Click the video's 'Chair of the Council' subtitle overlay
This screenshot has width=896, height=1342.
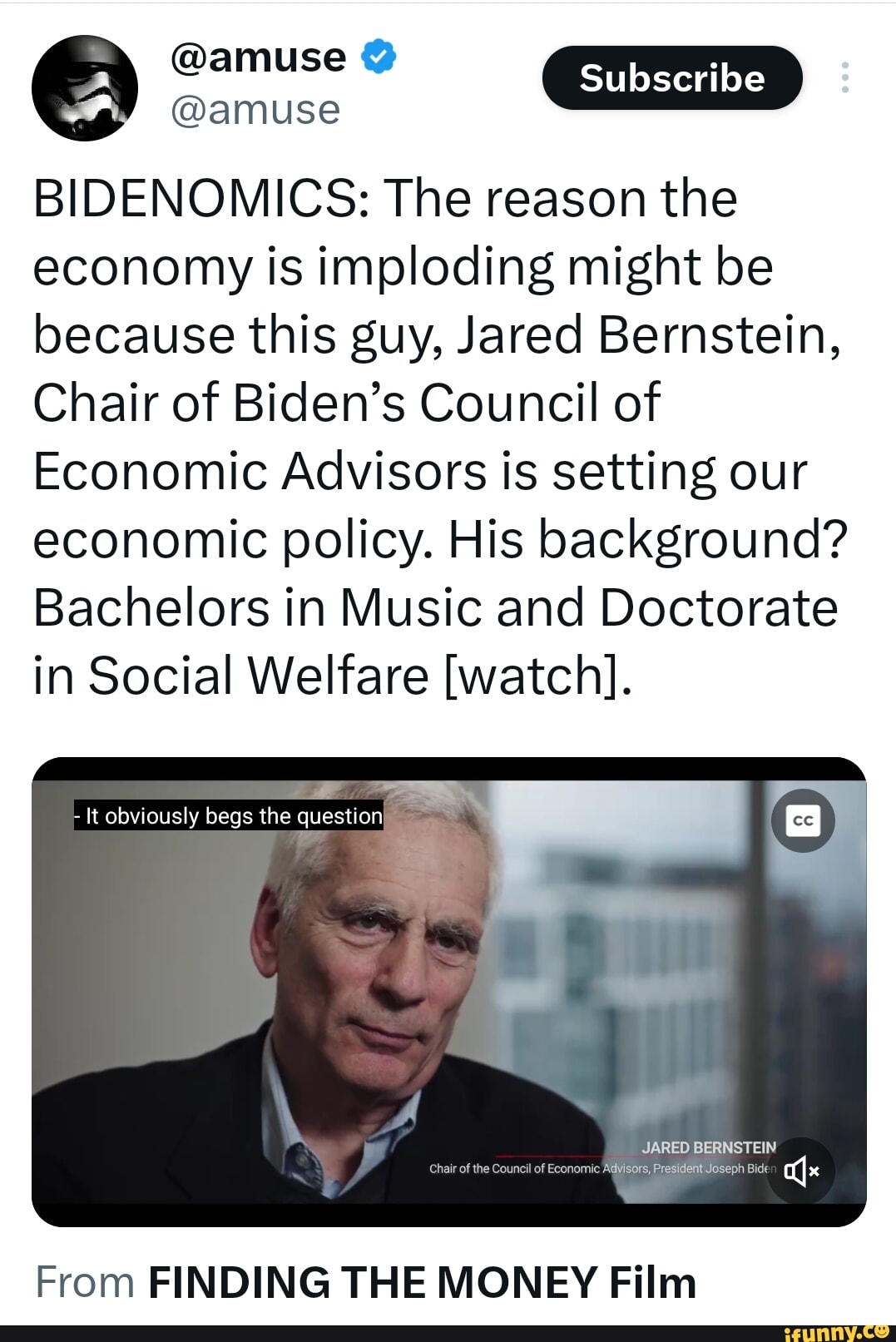(x=602, y=1169)
